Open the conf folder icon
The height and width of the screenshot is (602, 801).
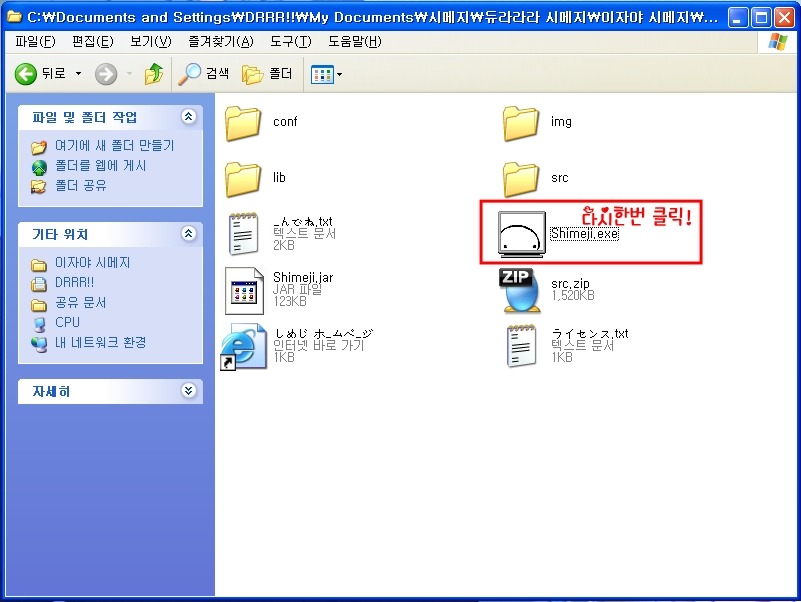(243, 123)
